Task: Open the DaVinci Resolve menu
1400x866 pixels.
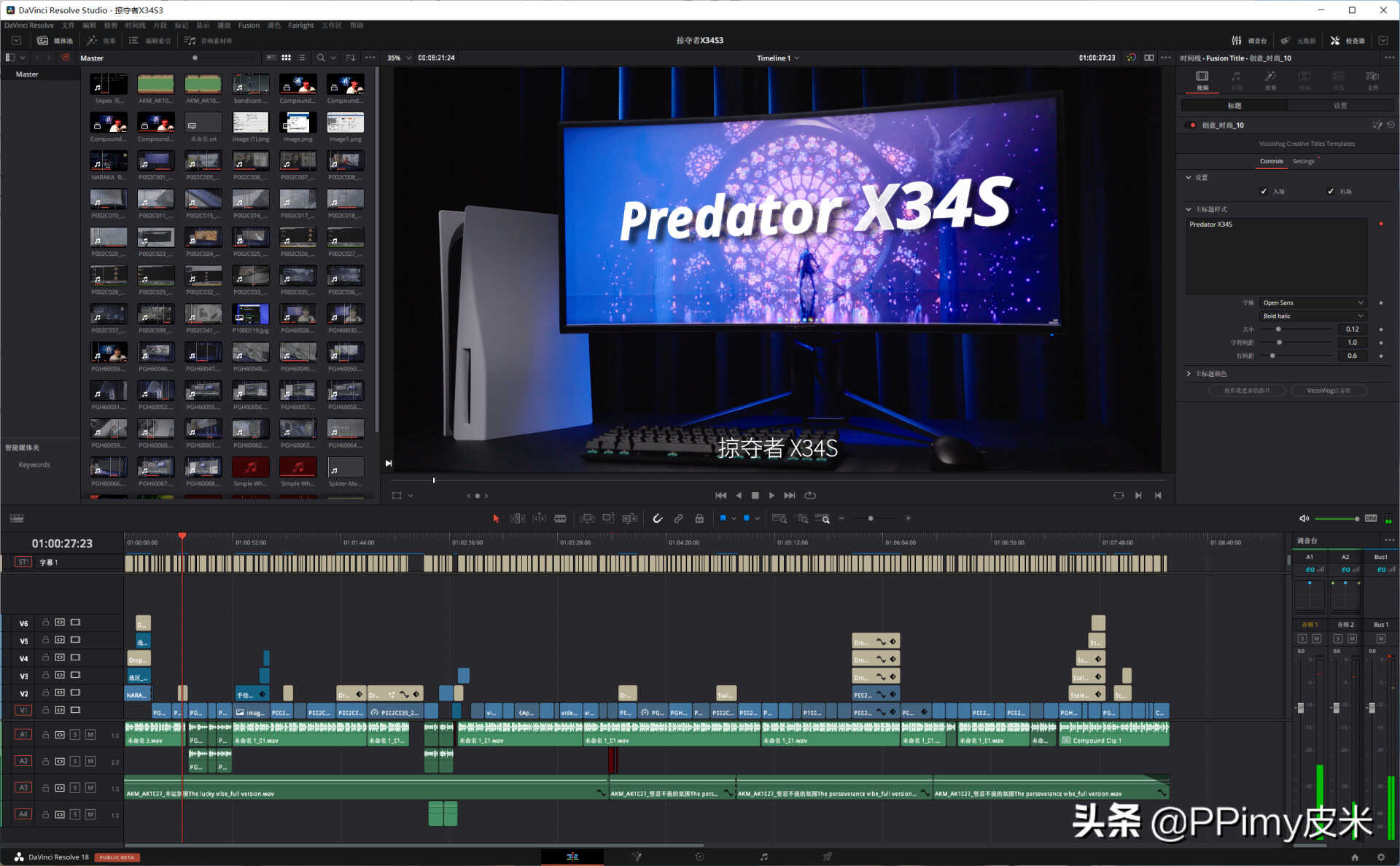Action: click(29, 25)
